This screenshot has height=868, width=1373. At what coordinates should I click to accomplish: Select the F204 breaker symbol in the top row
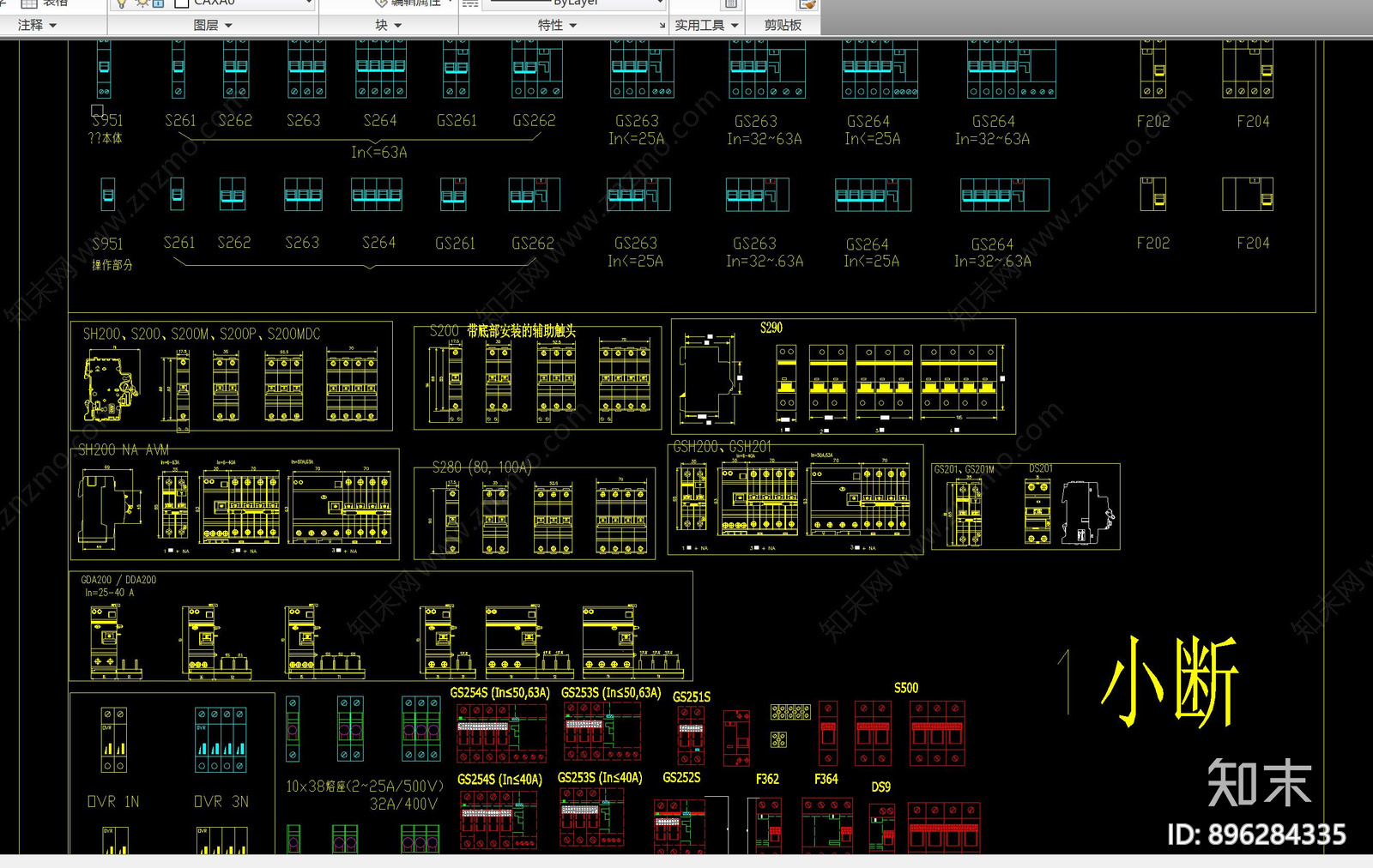1248,69
